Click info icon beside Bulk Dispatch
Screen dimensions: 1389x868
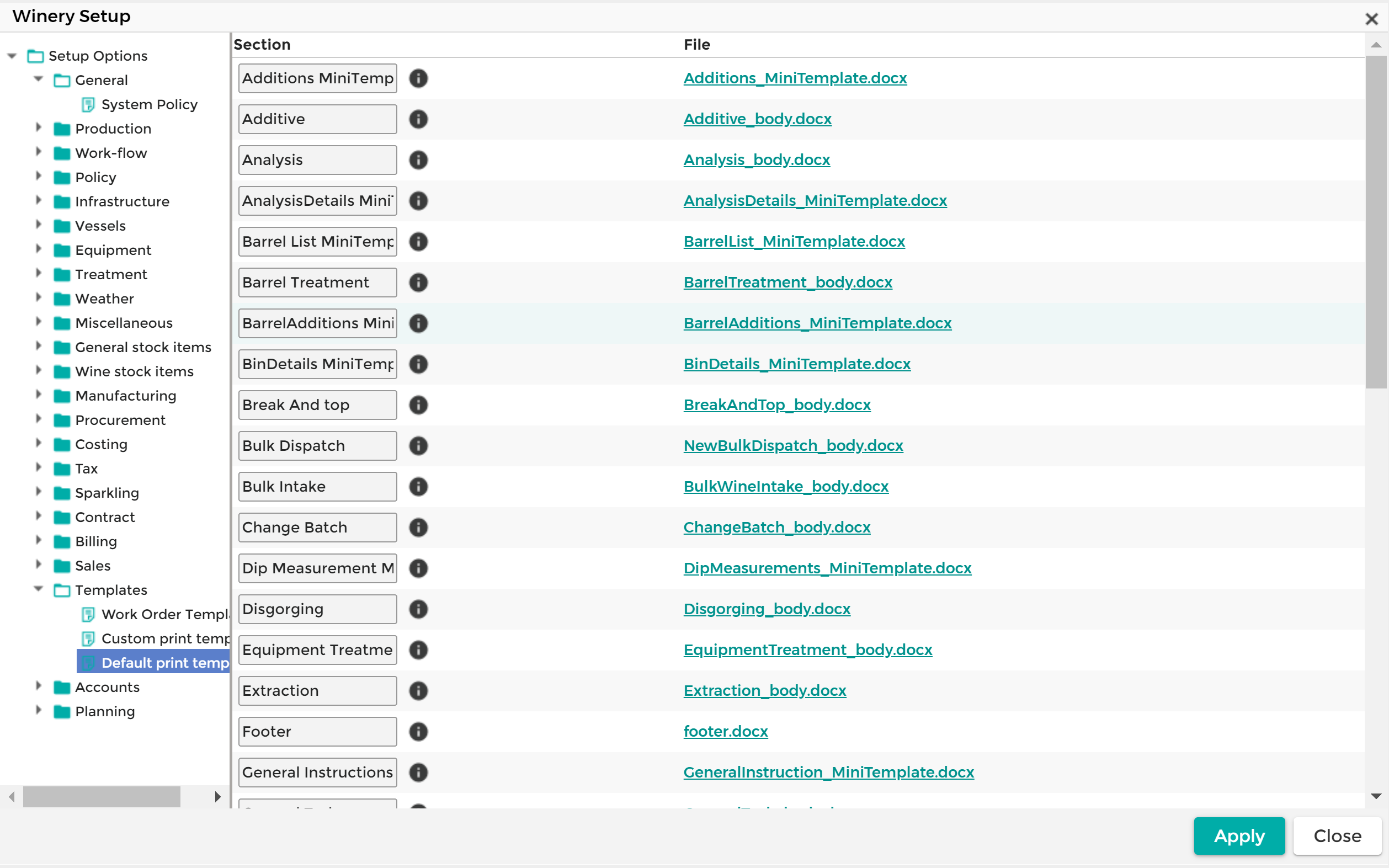418,445
